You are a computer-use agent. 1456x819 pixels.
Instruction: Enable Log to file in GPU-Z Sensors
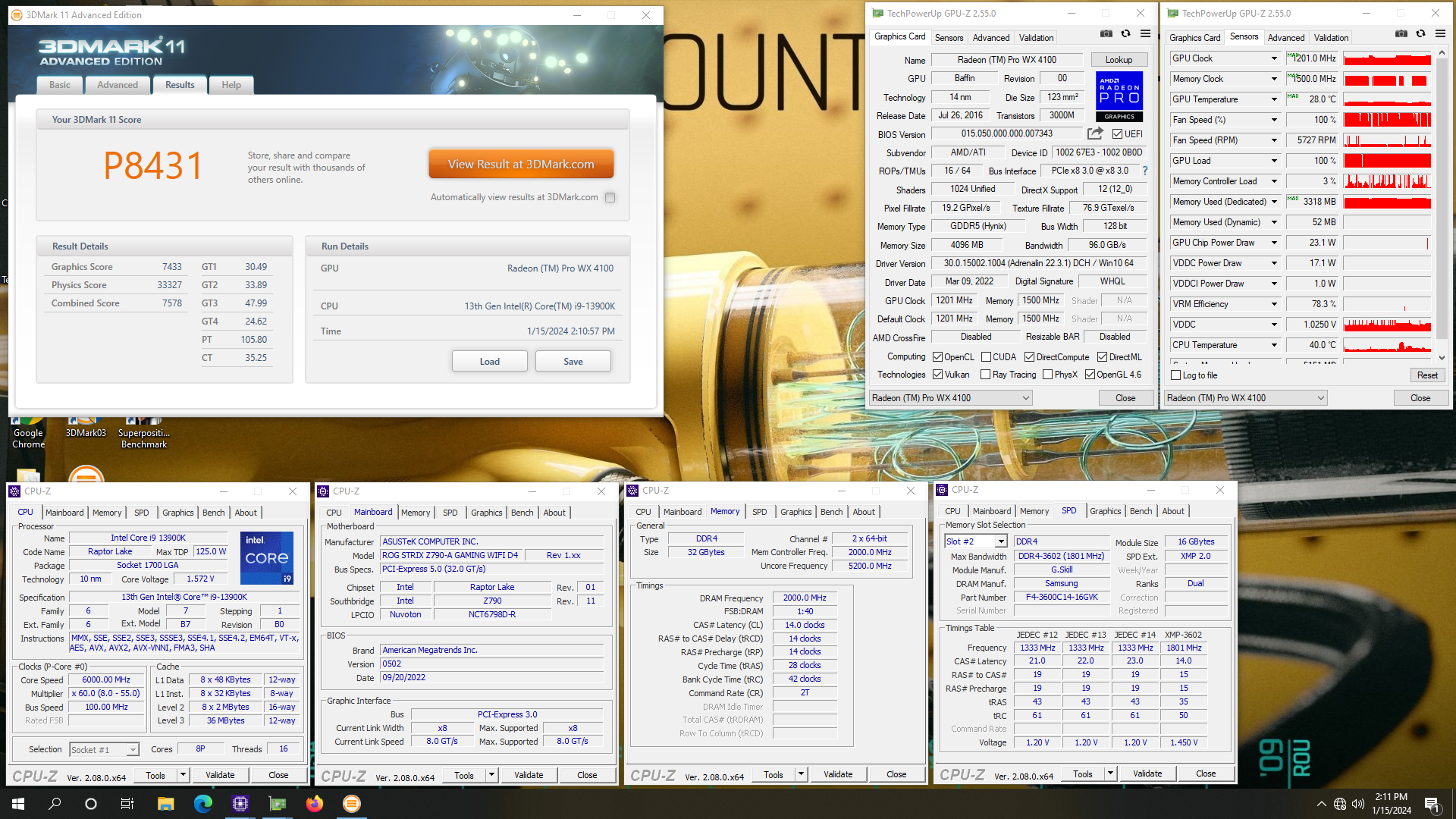(1176, 375)
